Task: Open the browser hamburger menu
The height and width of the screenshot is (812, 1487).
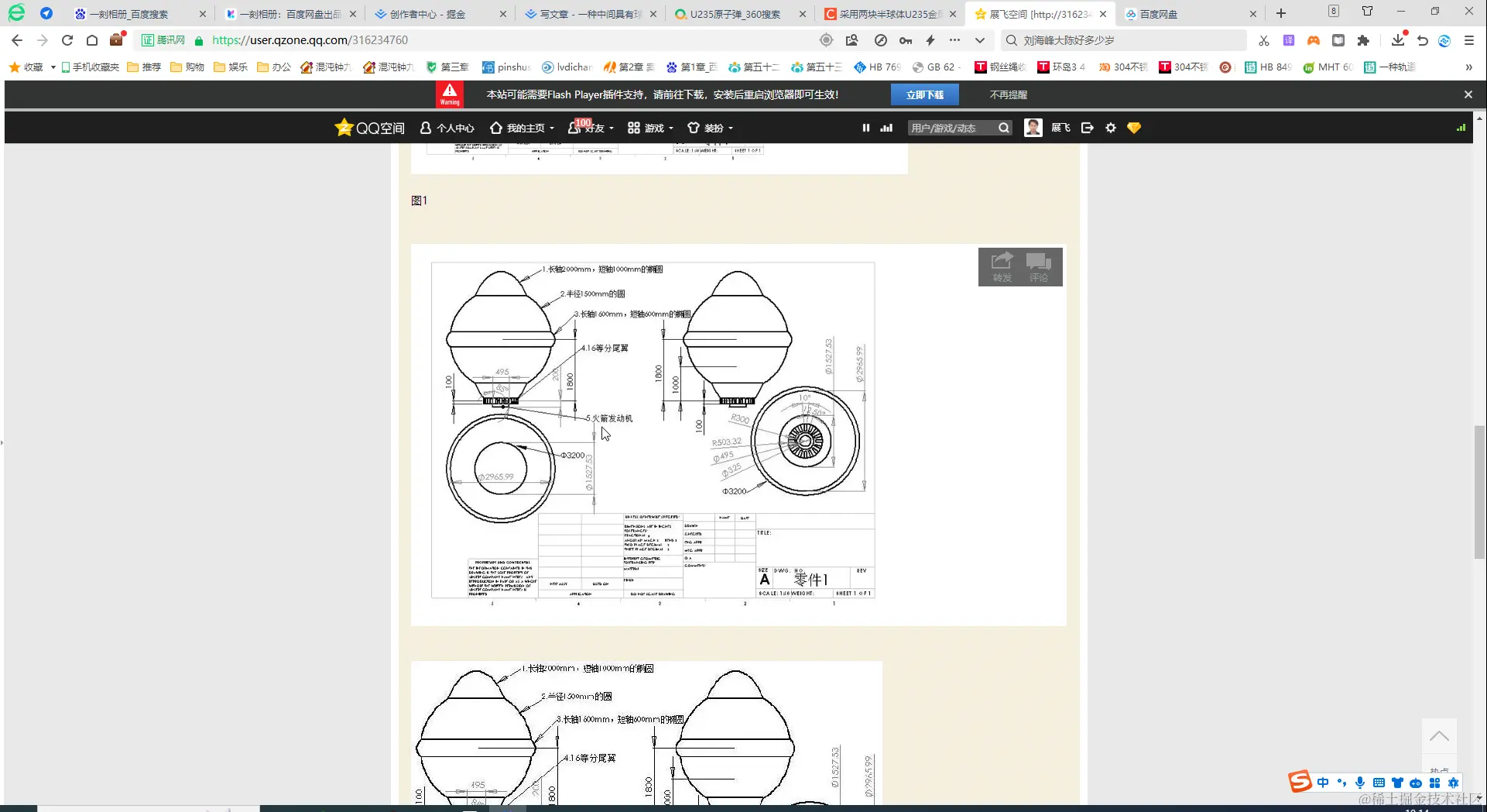Action: point(1469,40)
